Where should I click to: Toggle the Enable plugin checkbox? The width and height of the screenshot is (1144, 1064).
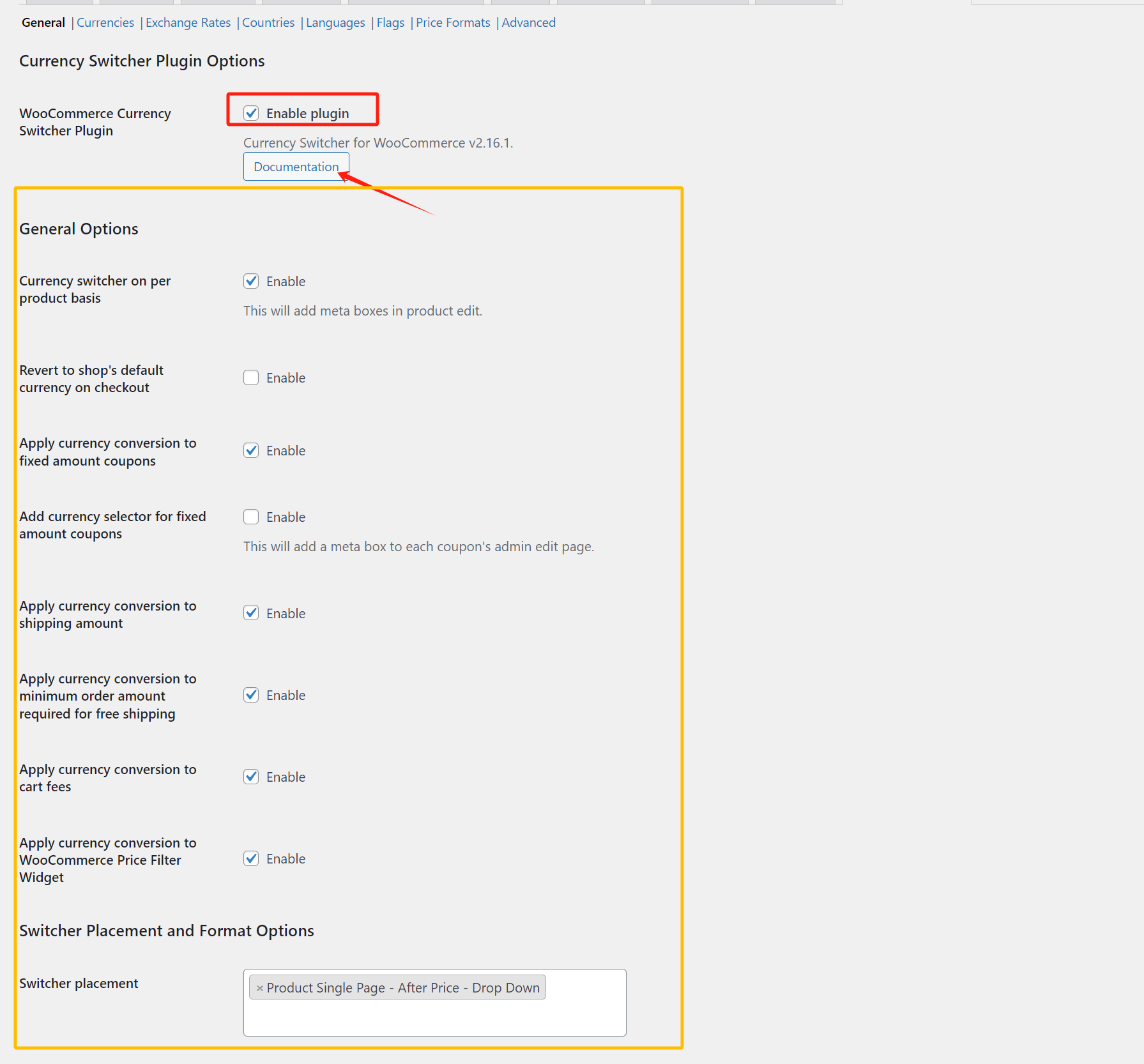251,114
